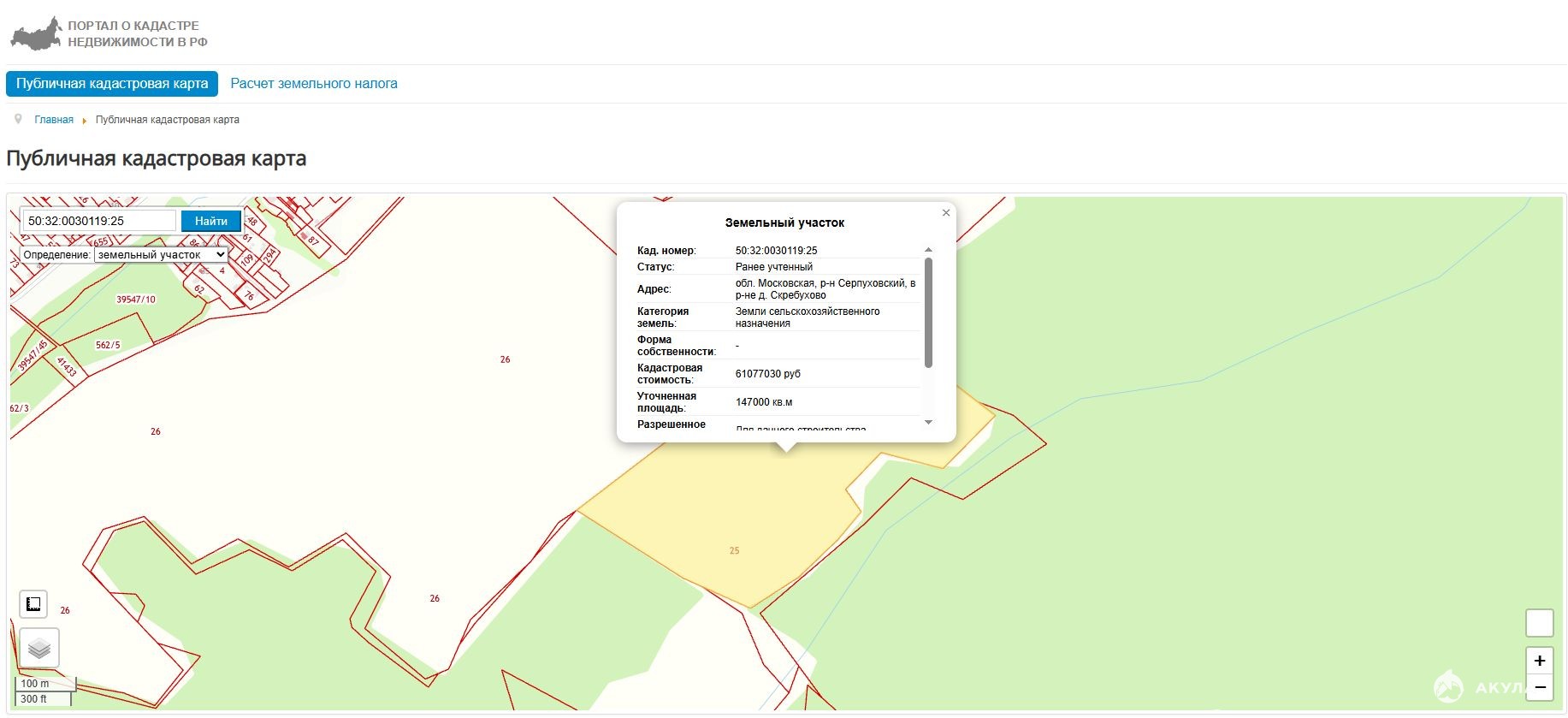Open the map layers switcher
1568x718 pixels.
(x=39, y=648)
